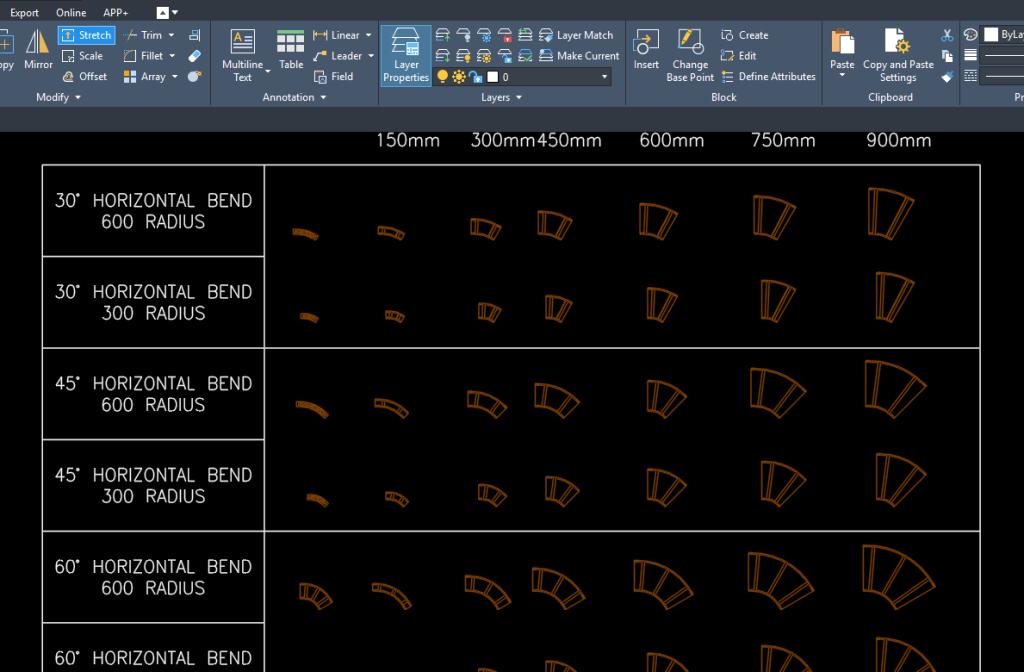Image resolution: width=1024 pixels, height=672 pixels.
Task: Open the Export menu
Action: click(24, 12)
